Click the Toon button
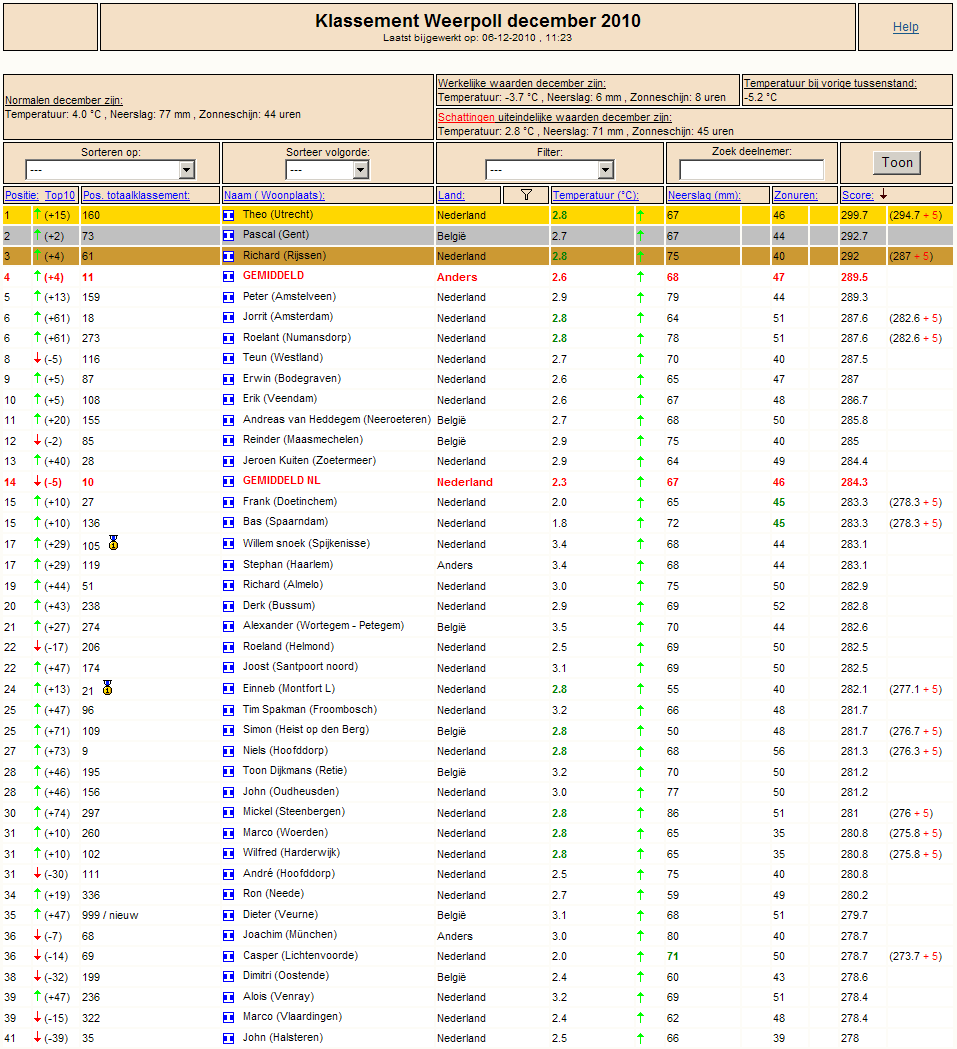This screenshot has height=1049, width=957. pyautogui.click(x=897, y=163)
